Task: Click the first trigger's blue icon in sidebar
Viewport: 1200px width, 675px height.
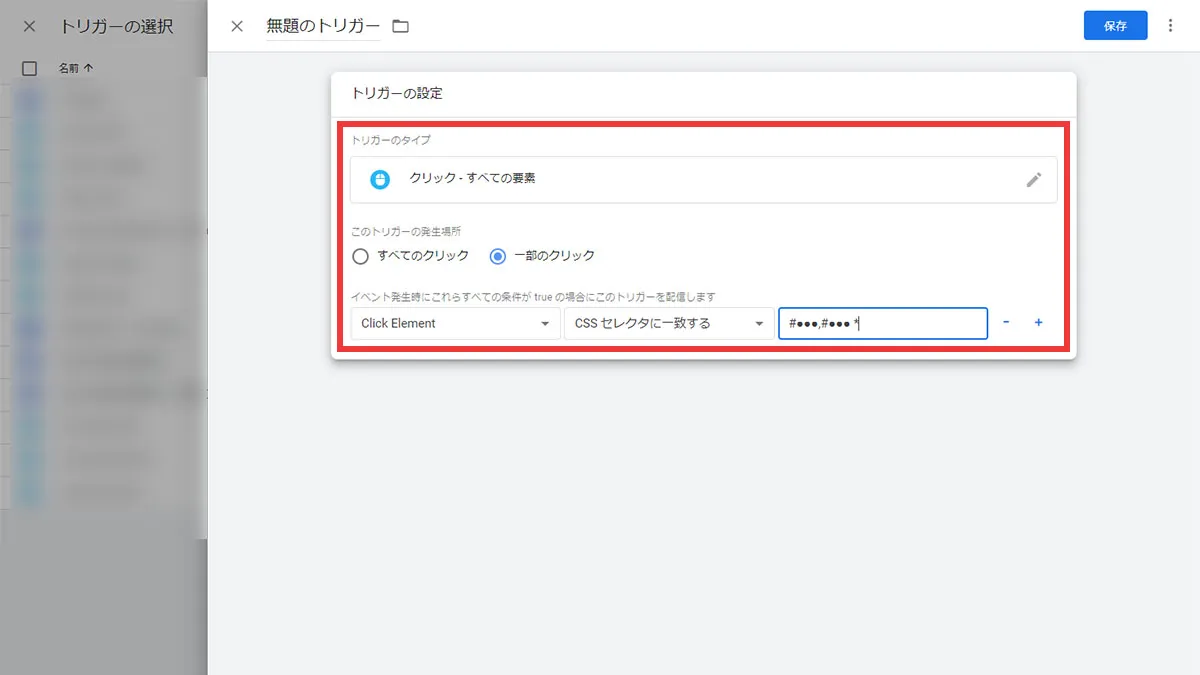Action: click(x=30, y=99)
